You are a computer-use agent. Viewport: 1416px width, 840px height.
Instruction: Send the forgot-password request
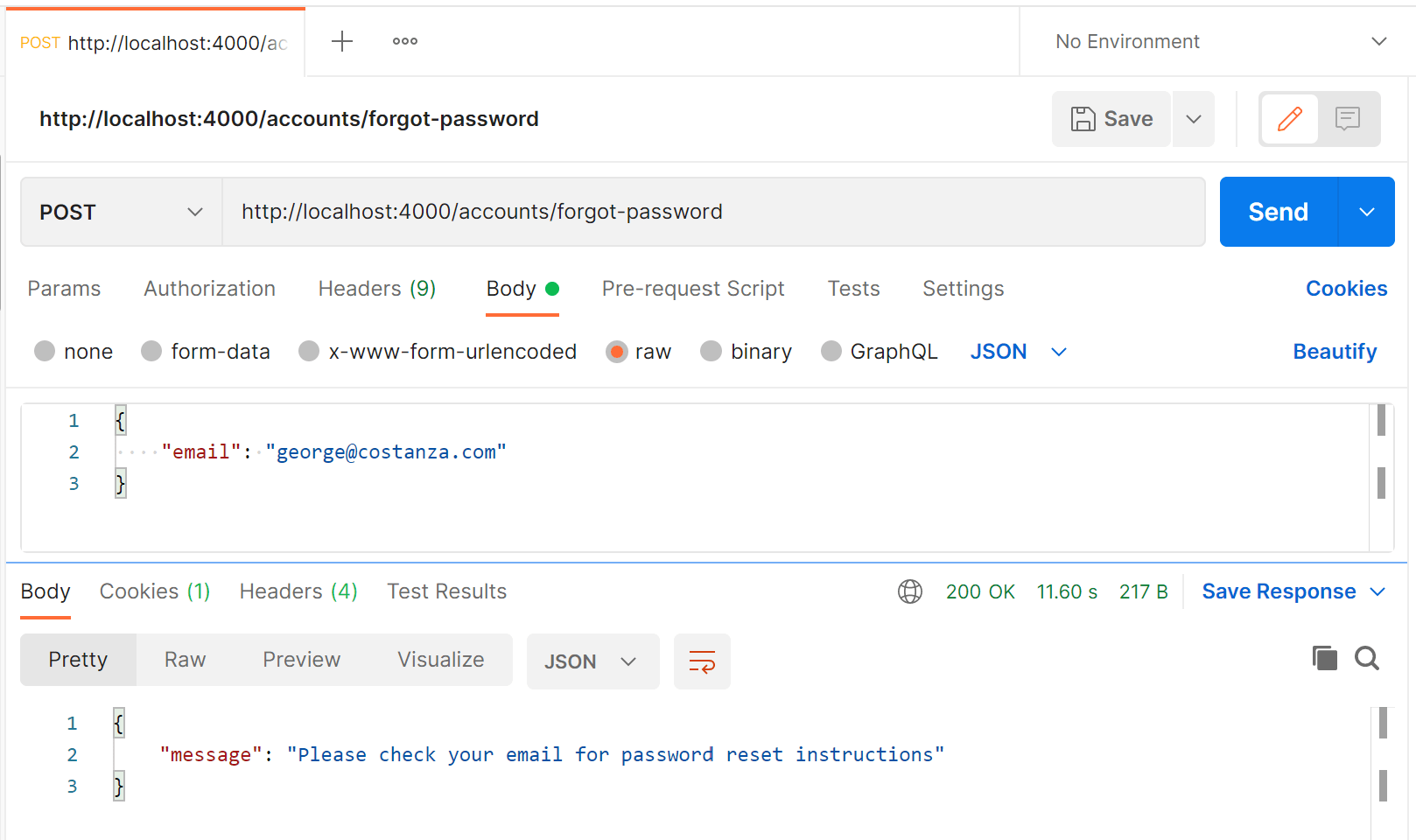(x=1279, y=212)
